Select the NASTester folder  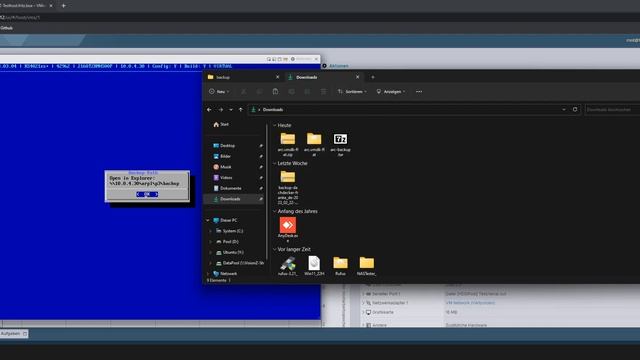[x=367, y=266]
